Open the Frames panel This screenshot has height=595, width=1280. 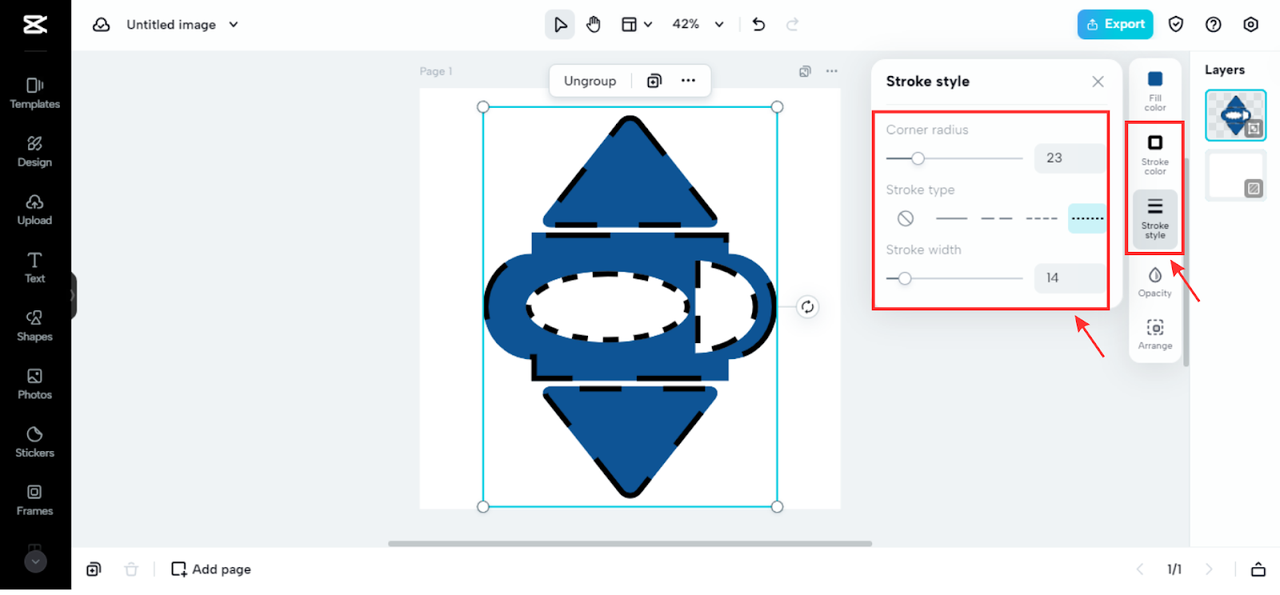(x=35, y=499)
